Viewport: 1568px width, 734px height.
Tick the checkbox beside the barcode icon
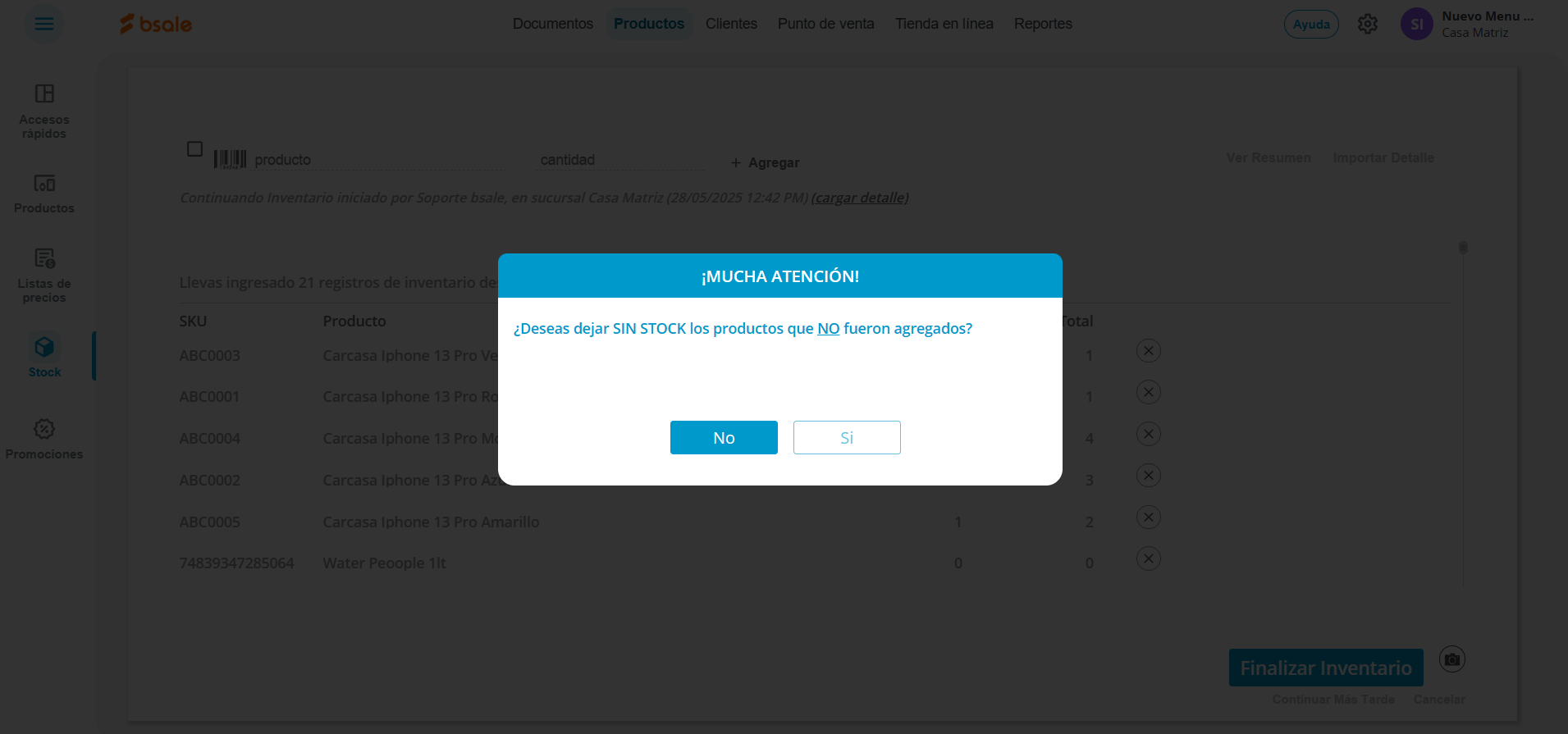[x=194, y=149]
